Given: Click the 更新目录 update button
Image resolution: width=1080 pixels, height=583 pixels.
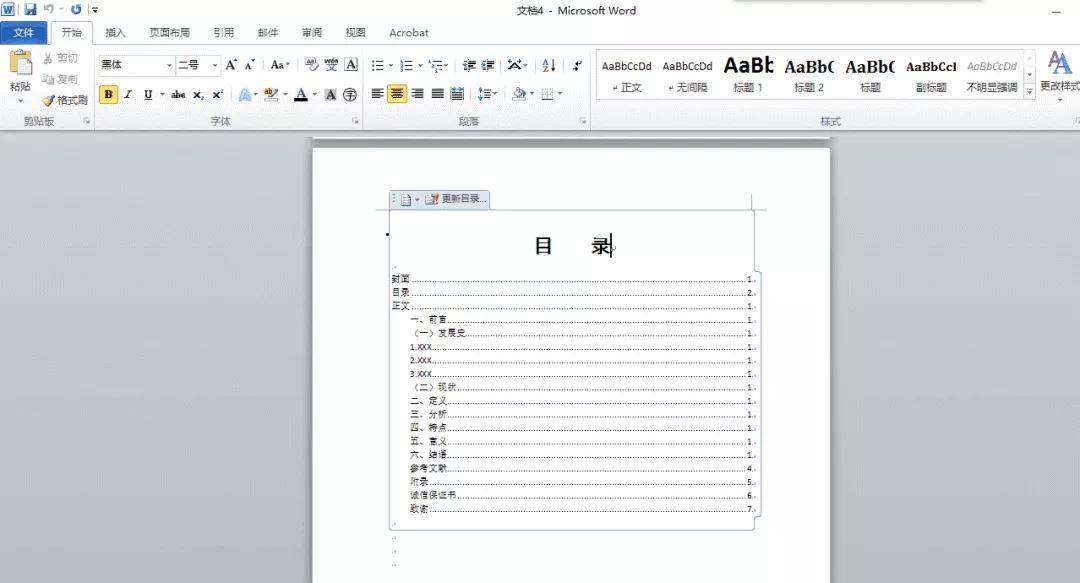Looking at the screenshot, I should click(454, 198).
